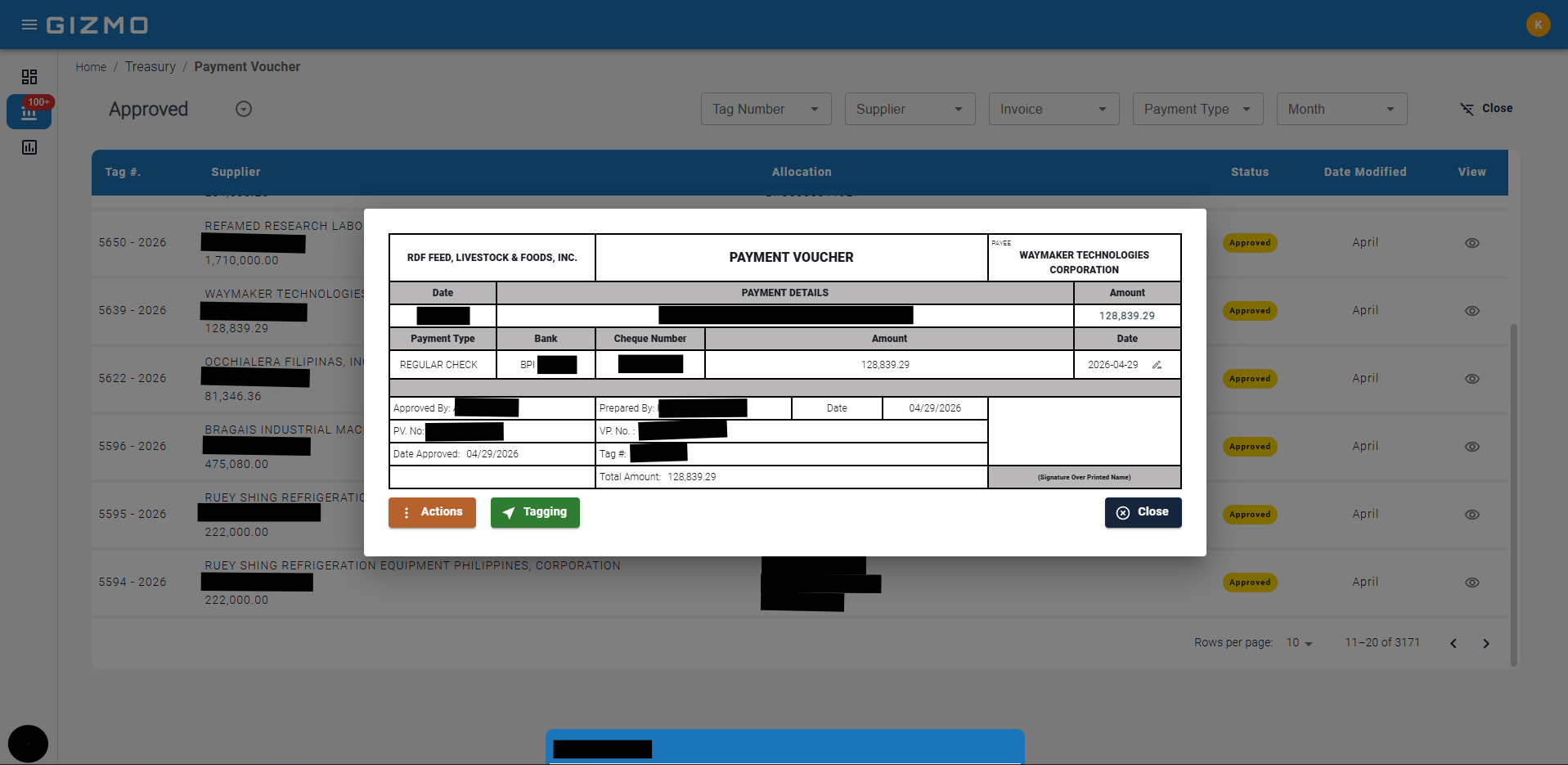View voucher for tag 5594 - 2026
Screen dimensions: 1568x765
(x=1471, y=583)
